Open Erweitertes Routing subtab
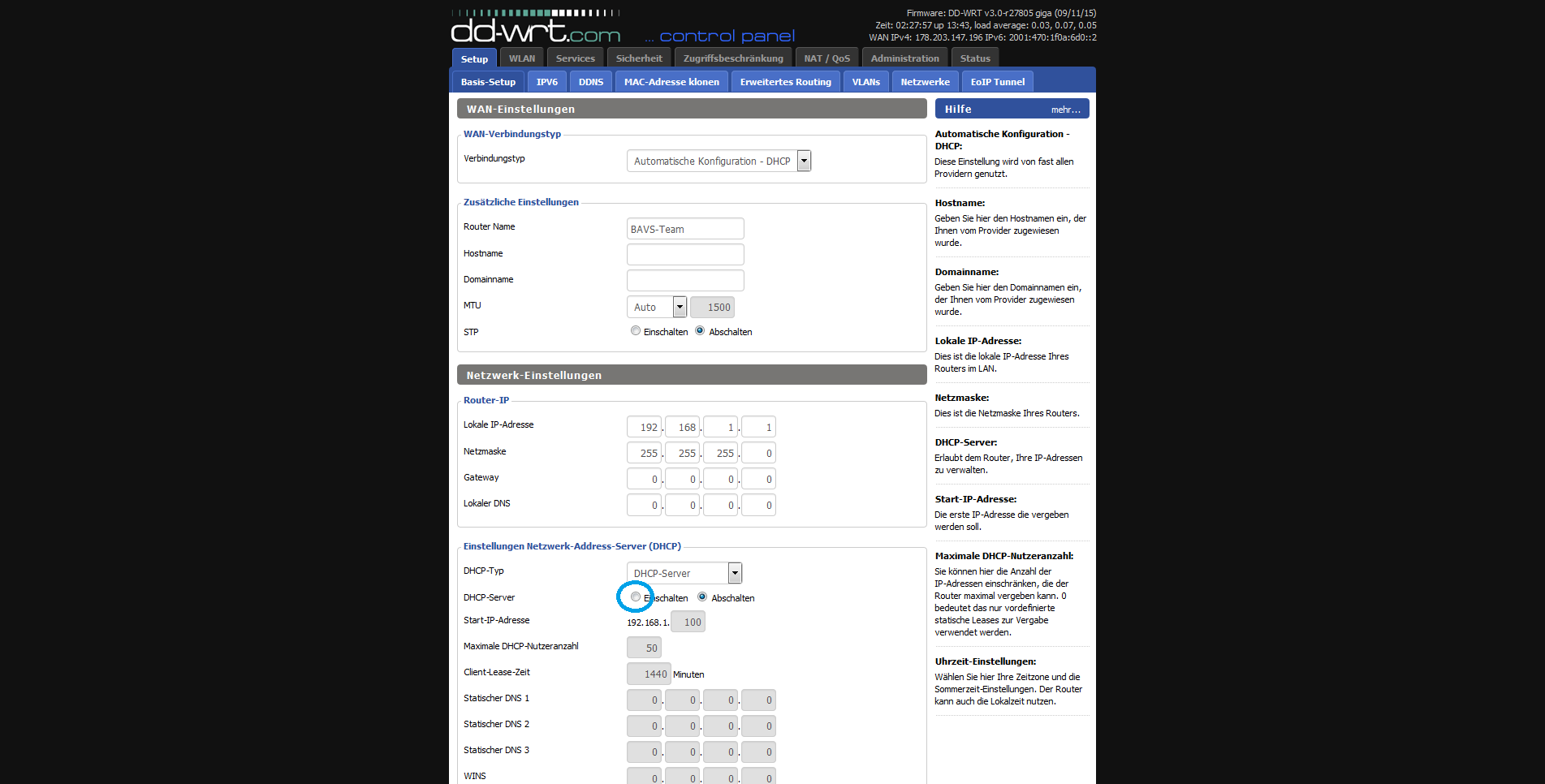 coord(786,82)
